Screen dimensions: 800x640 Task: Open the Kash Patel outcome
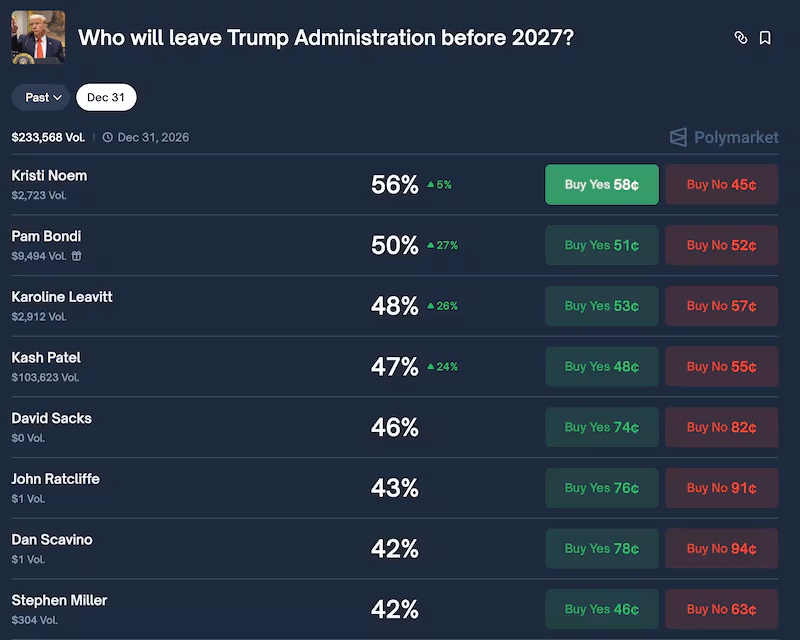[x=46, y=357]
